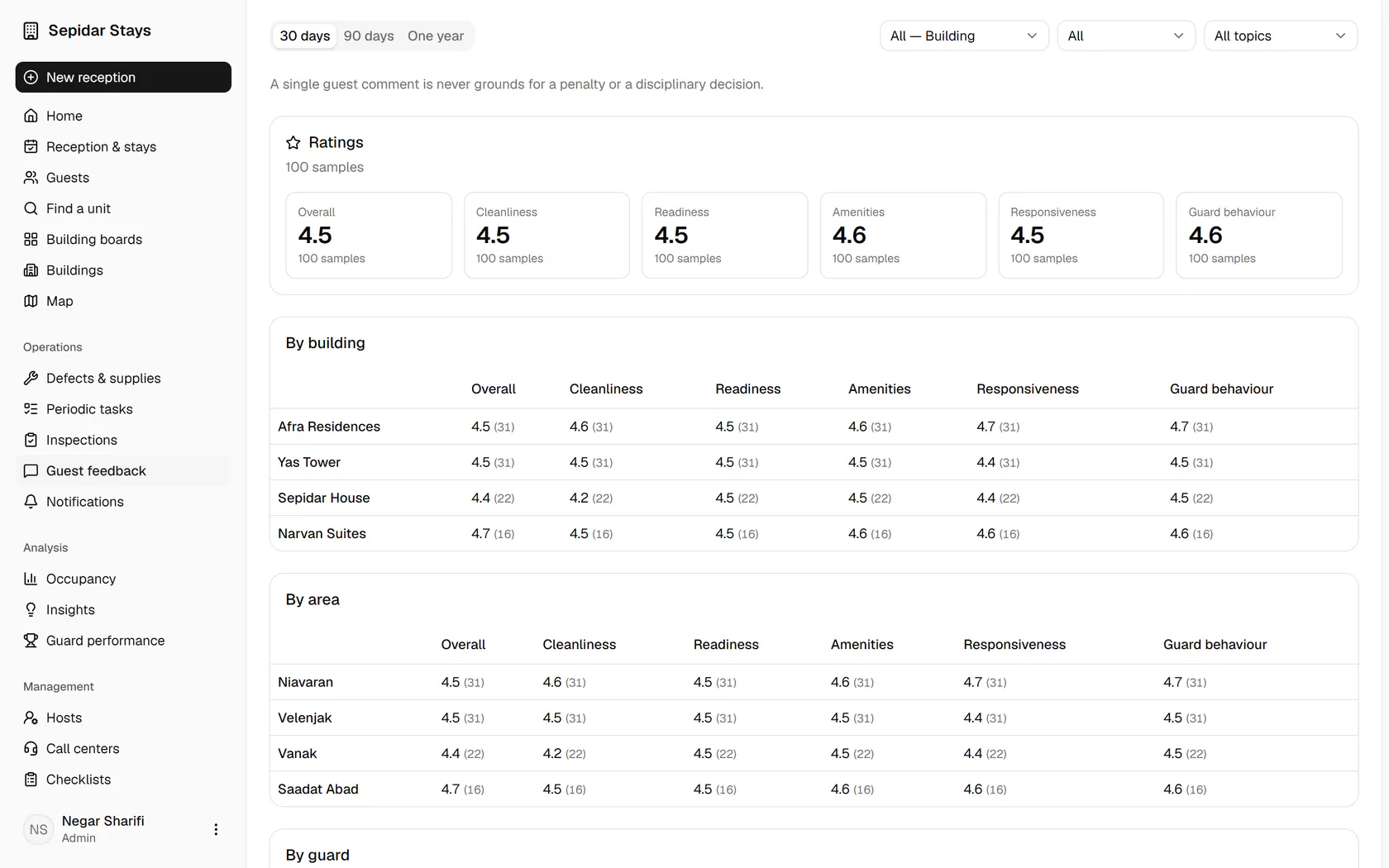Click the Sepidar House row label
This screenshot has width=1389, height=868.
[x=324, y=498]
